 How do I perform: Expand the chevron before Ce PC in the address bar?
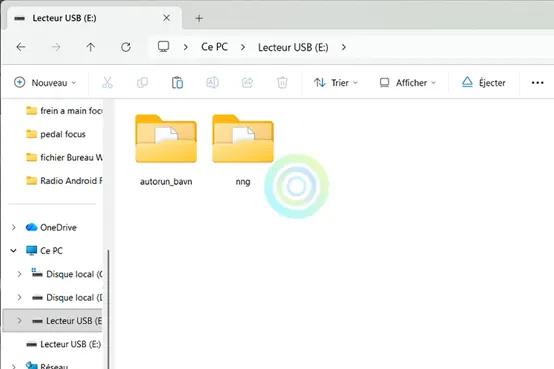coord(185,47)
